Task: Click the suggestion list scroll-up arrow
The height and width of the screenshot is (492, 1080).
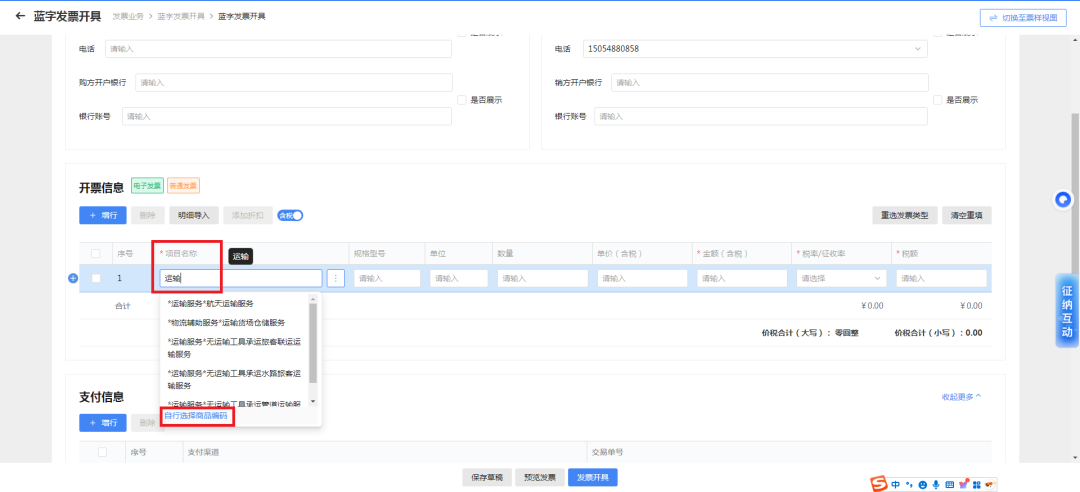Action: pos(313,298)
